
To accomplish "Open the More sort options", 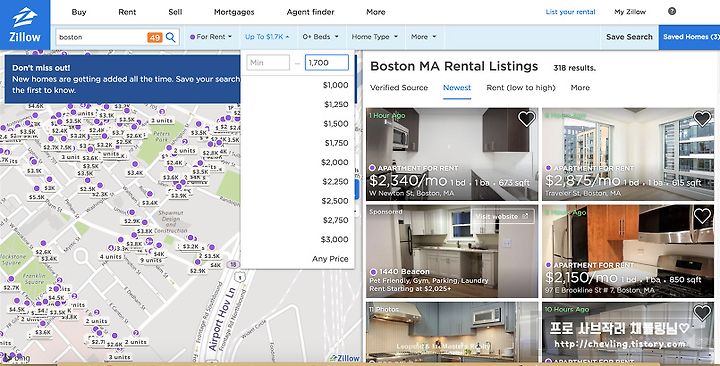I will (x=580, y=87).
